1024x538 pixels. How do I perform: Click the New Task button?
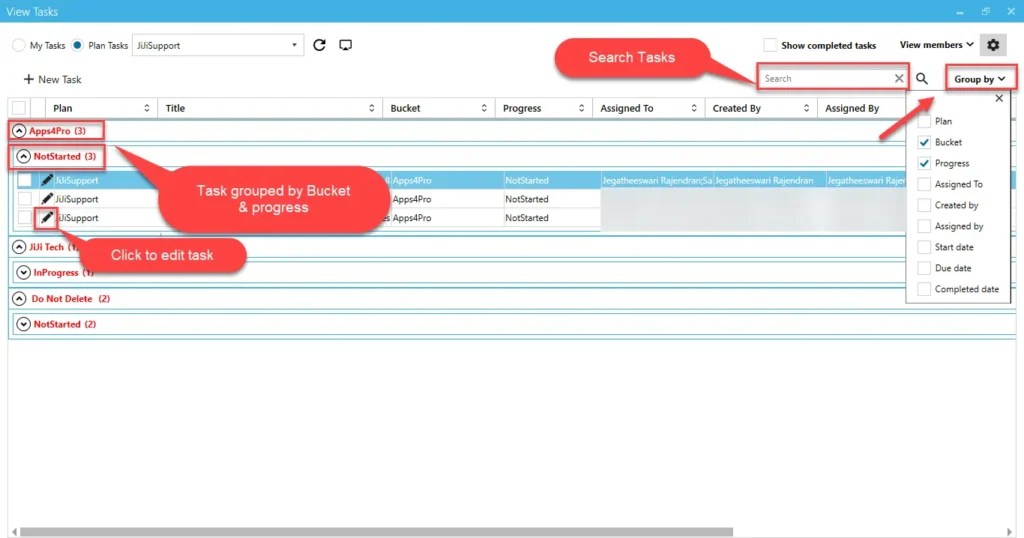[52, 79]
